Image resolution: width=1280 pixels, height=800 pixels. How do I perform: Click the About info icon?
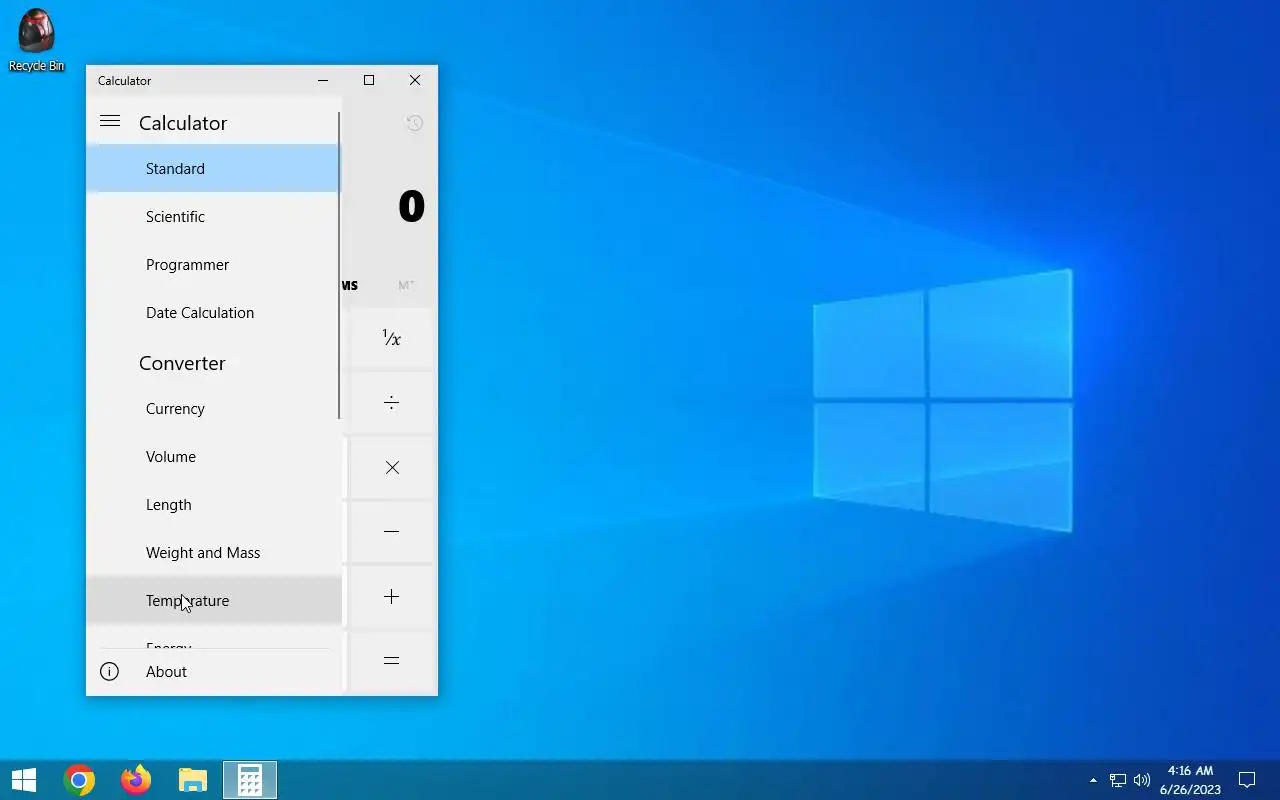(109, 672)
